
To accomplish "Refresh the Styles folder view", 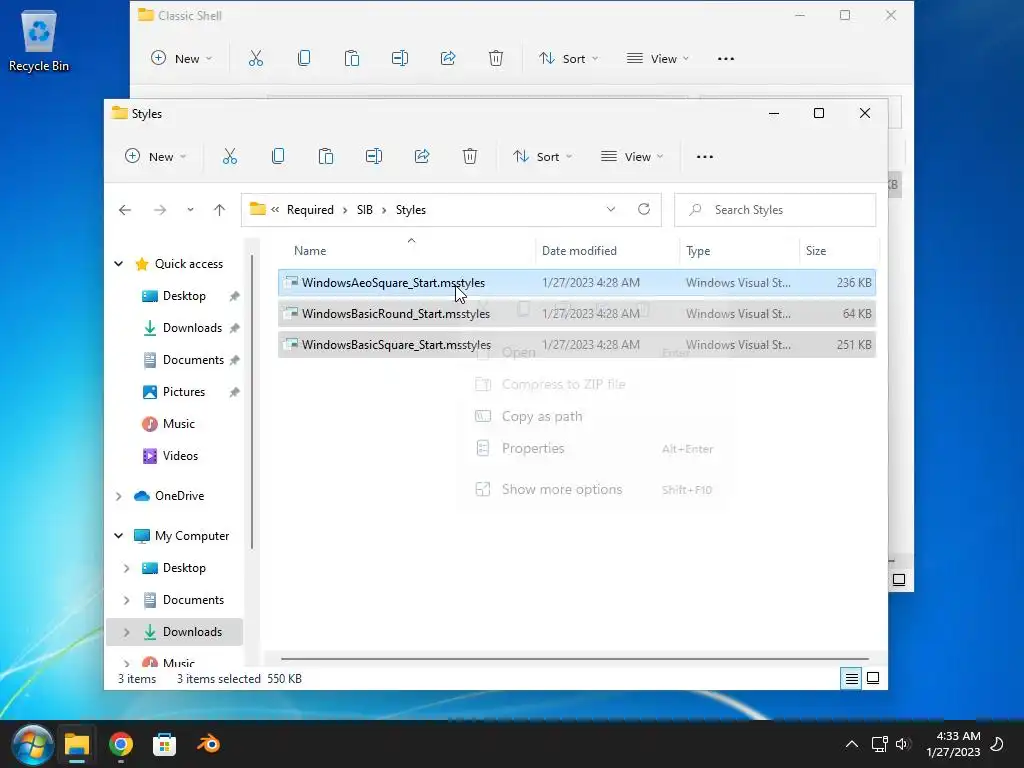I will [x=644, y=209].
